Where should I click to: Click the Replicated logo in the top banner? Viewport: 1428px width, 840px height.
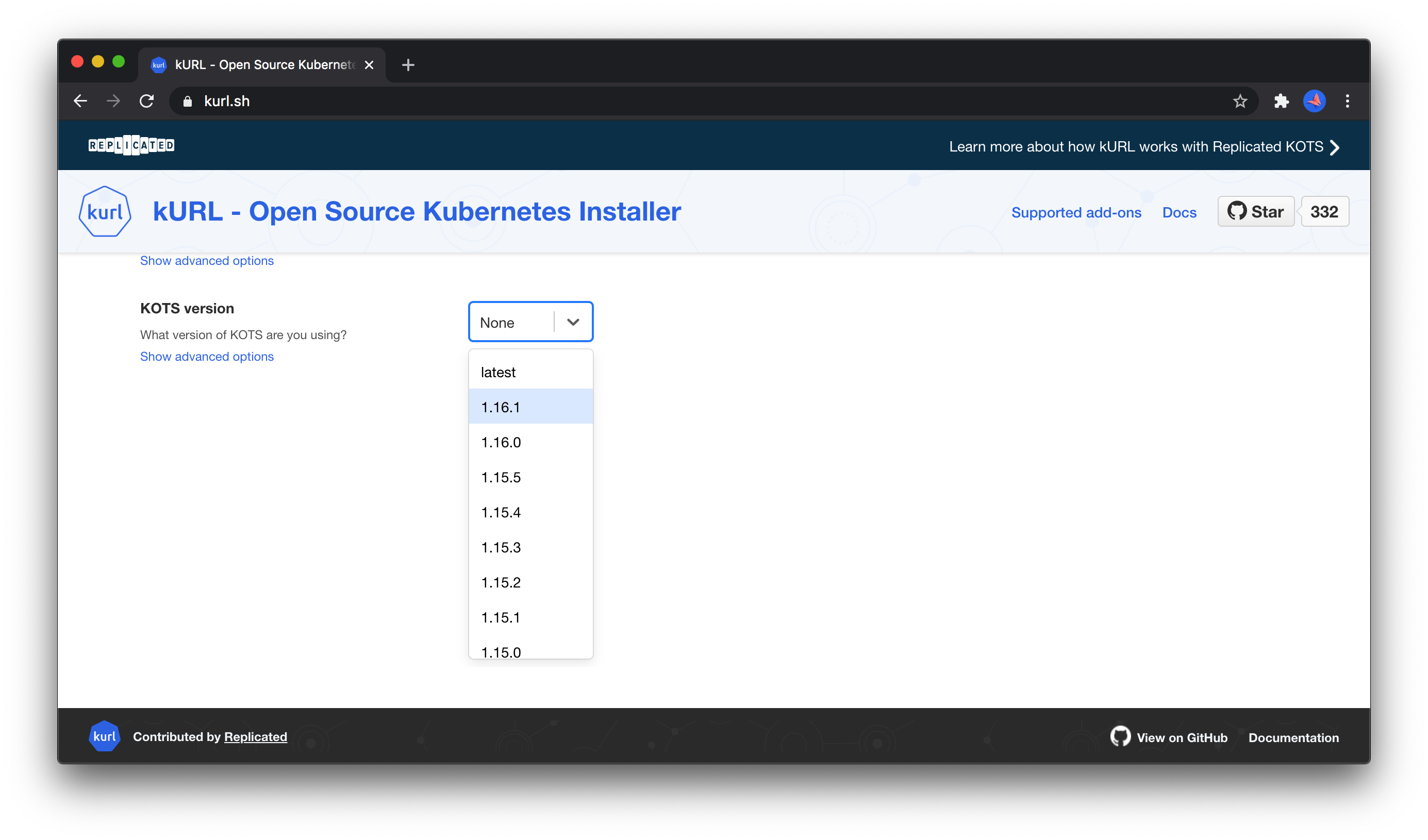[x=131, y=145]
